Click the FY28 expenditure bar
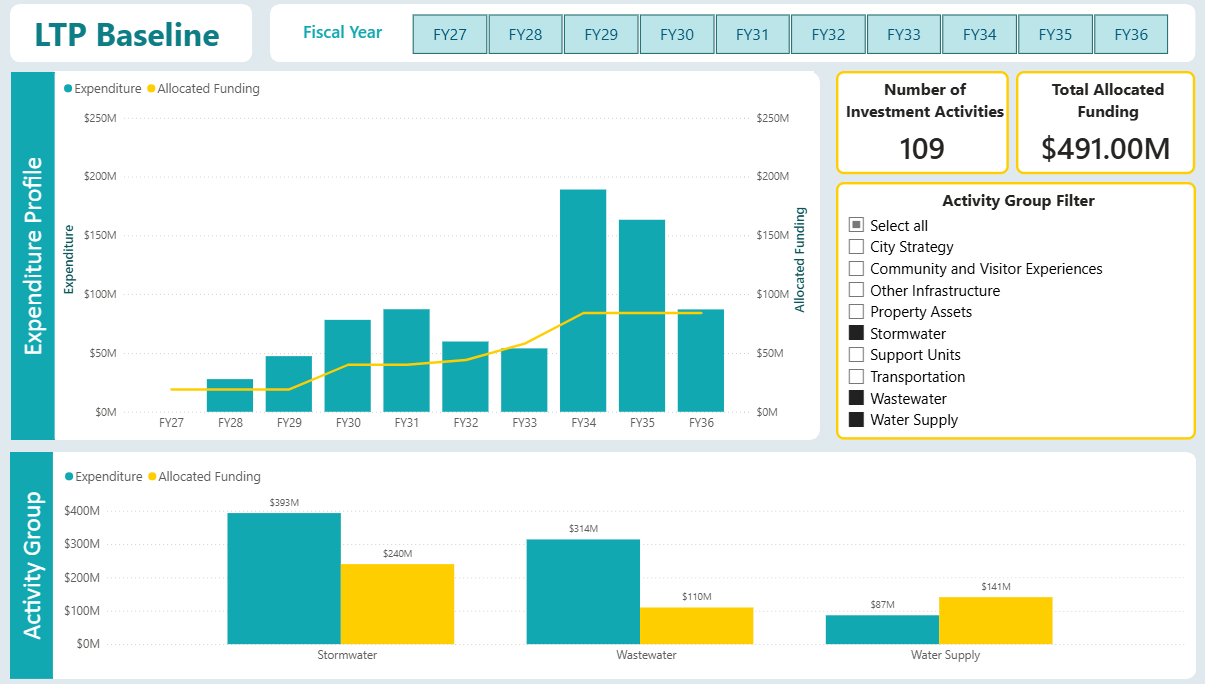Image resolution: width=1205 pixels, height=684 pixels. [230, 396]
